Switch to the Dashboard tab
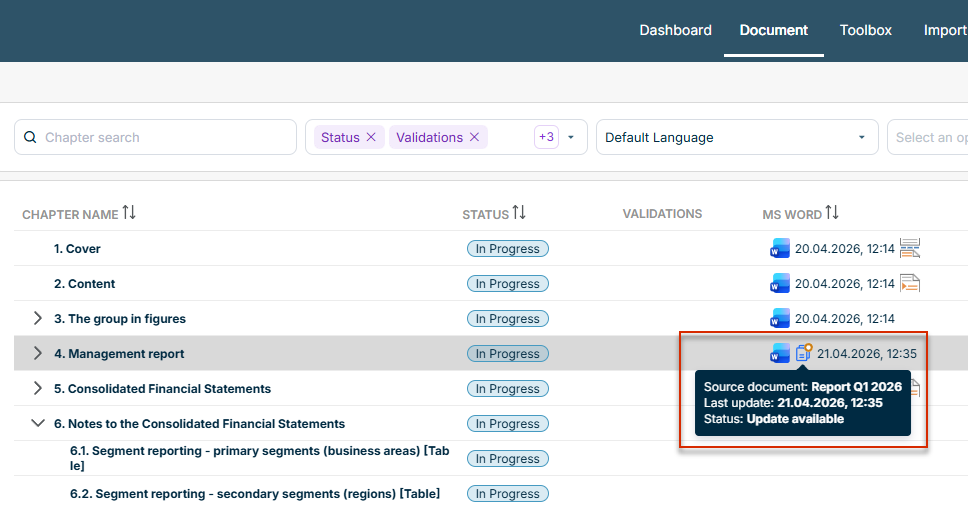This screenshot has width=968, height=510. click(x=675, y=30)
